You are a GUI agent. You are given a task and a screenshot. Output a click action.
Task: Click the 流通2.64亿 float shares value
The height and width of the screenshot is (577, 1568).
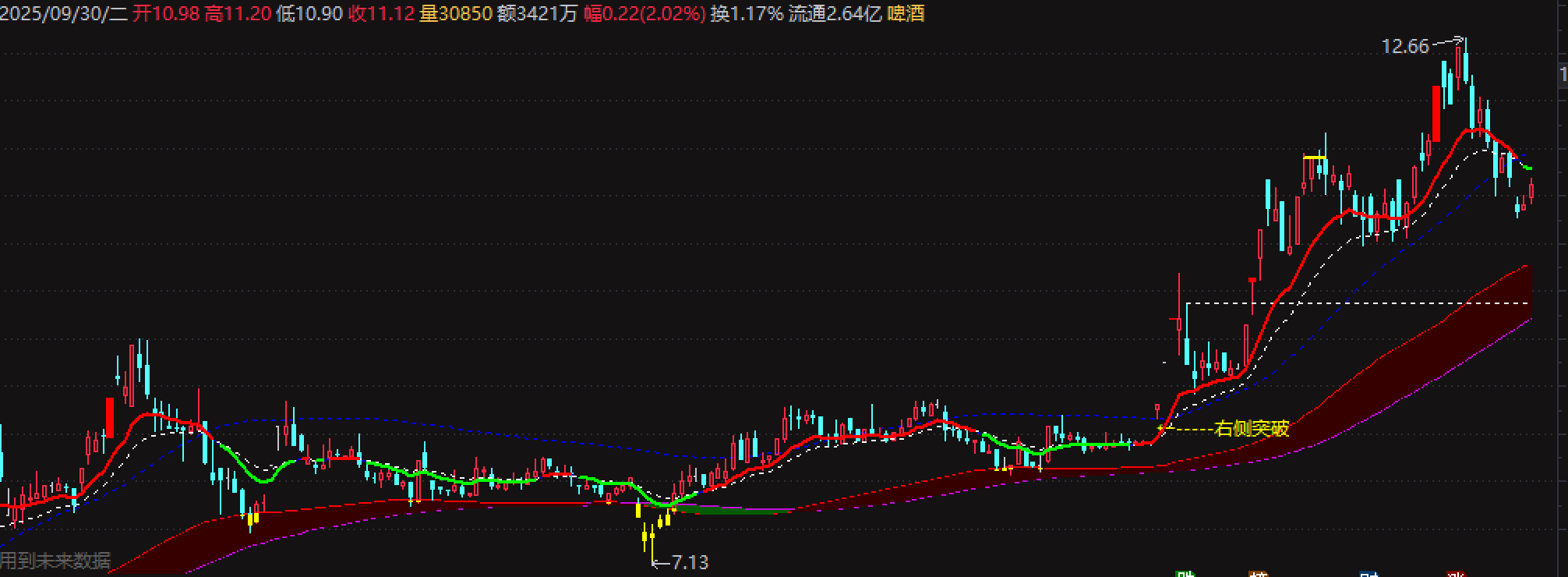click(x=835, y=13)
